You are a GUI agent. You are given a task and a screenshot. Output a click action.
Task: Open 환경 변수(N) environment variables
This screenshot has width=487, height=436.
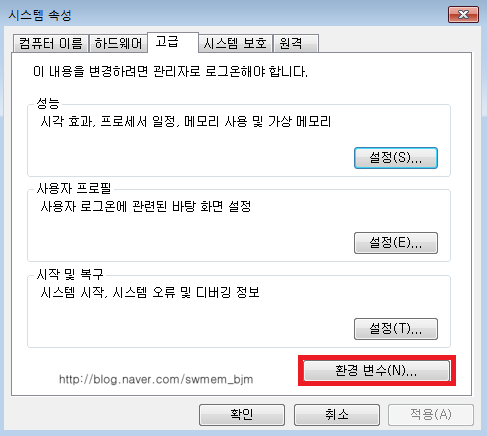pos(376,371)
